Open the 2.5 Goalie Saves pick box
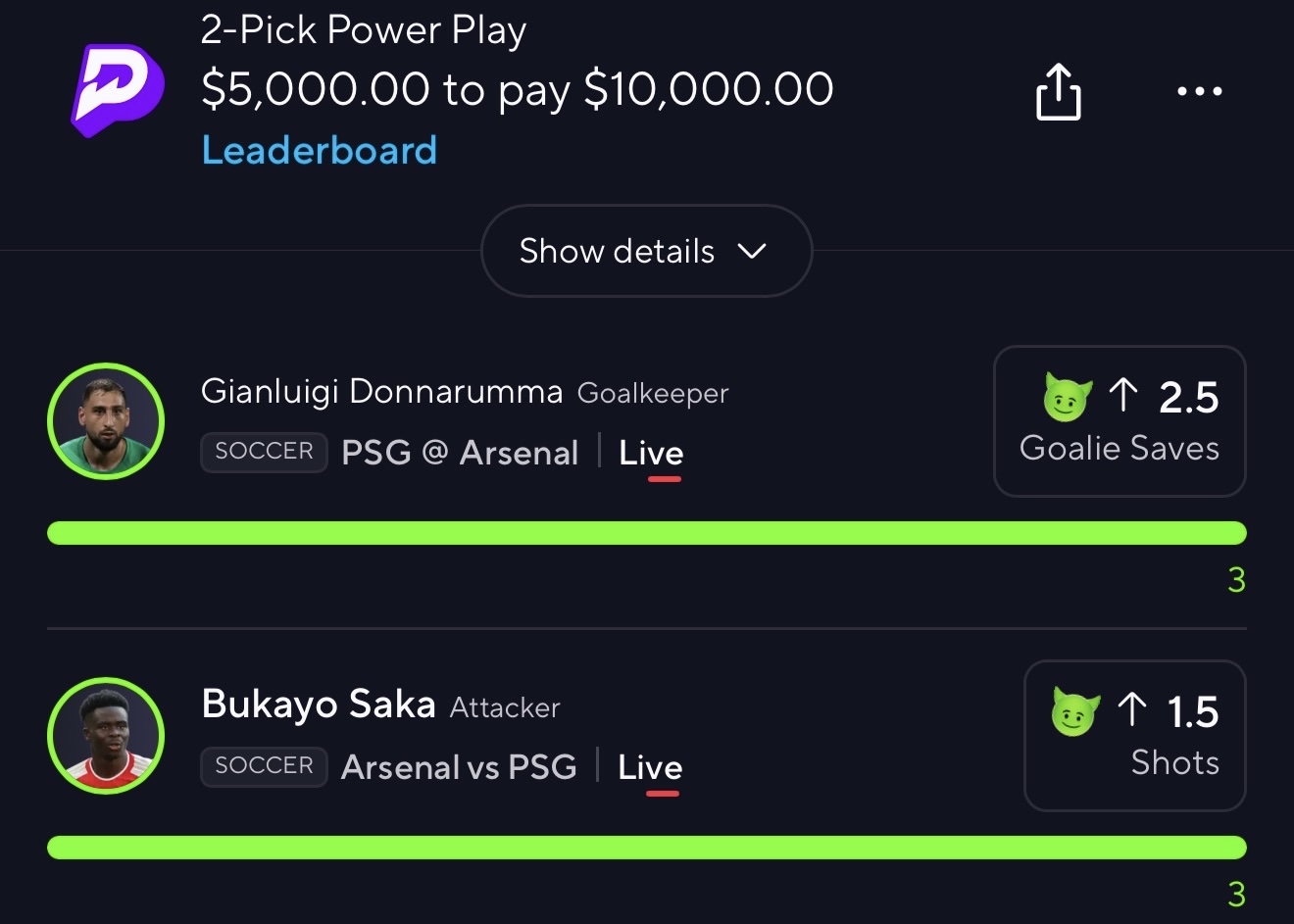The height and width of the screenshot is (924, 1294). 1120,421
